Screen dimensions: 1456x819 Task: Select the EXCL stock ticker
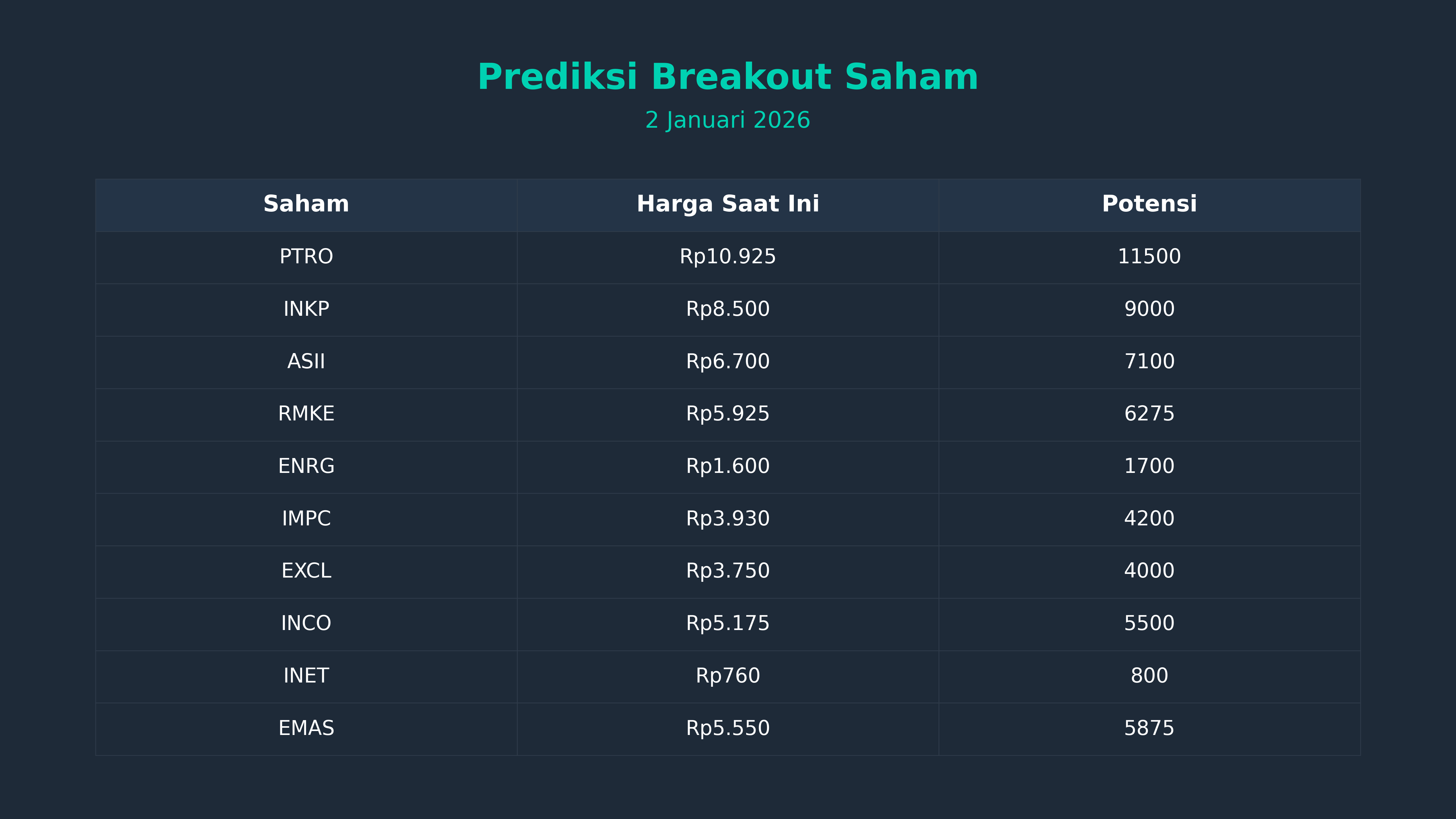tap(306, 571)
